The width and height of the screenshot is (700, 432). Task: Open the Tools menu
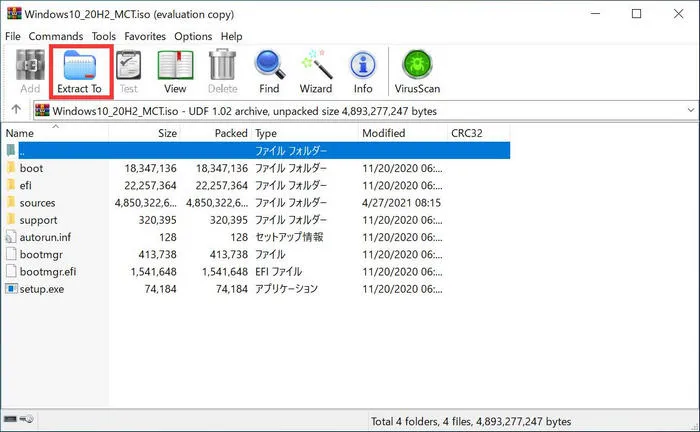[104, 36]
